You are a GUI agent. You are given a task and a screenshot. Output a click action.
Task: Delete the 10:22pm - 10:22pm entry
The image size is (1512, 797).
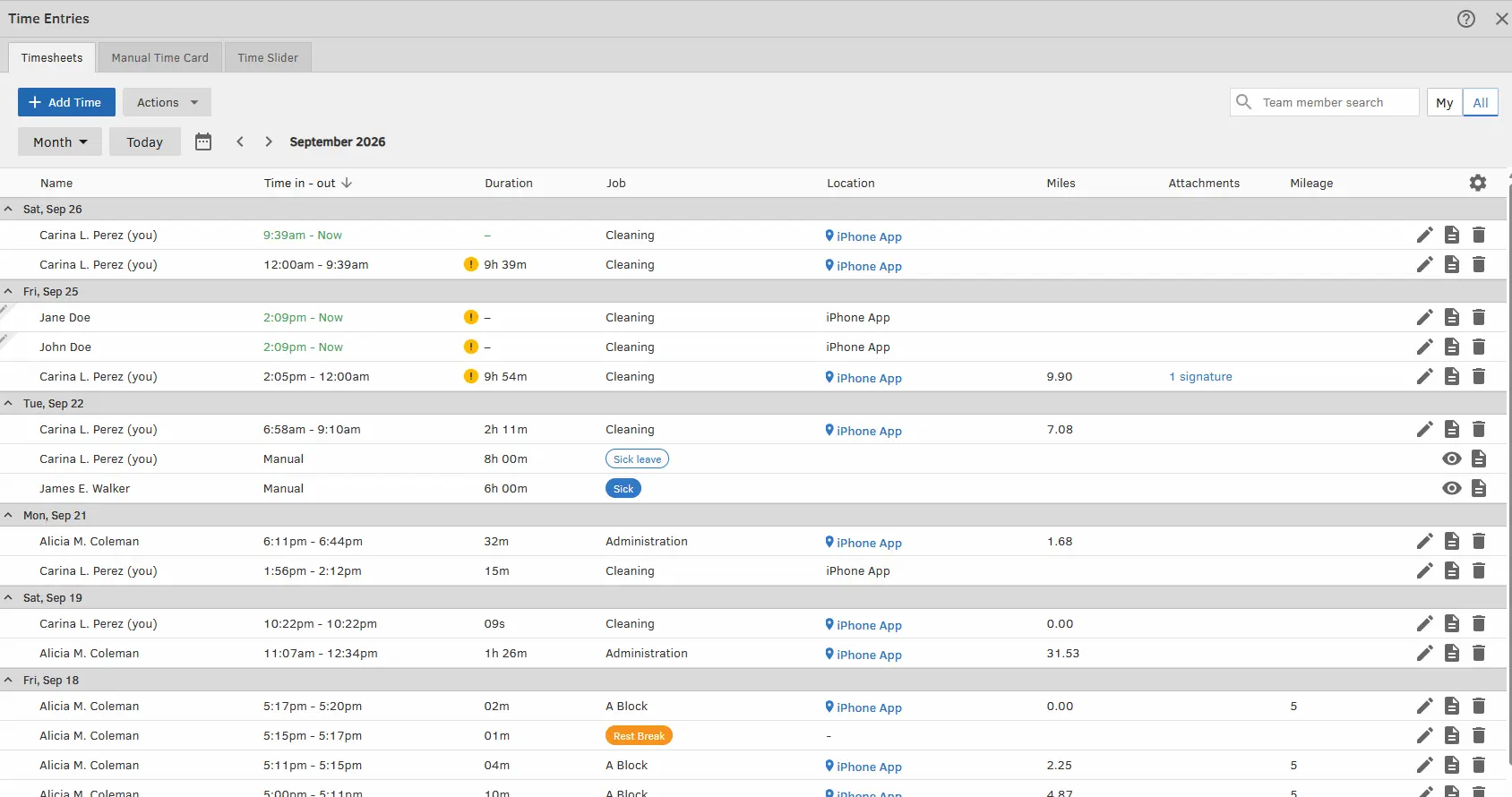click(1479, 623)
